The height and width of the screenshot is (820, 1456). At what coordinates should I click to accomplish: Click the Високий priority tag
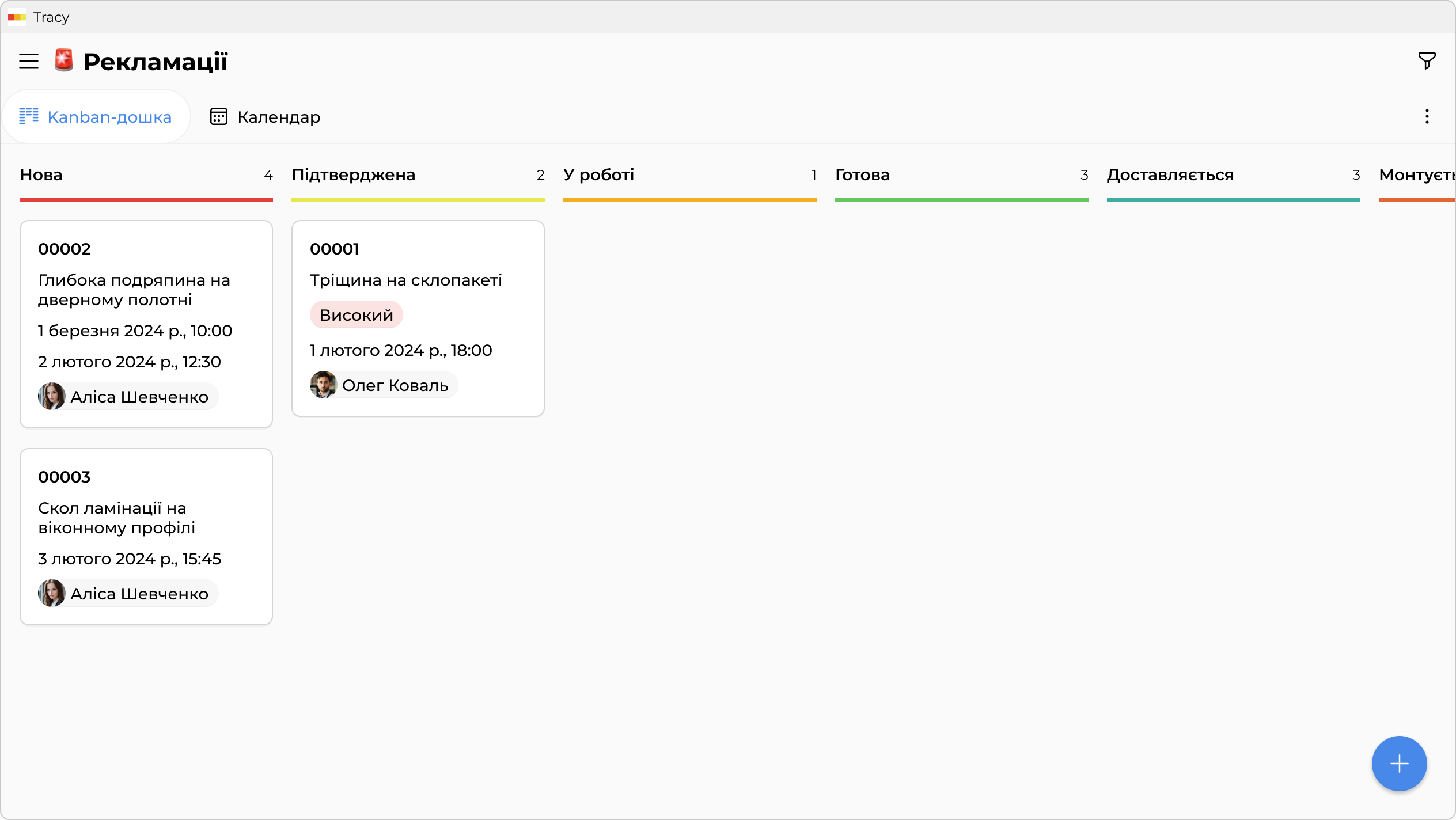pos(356,315)
